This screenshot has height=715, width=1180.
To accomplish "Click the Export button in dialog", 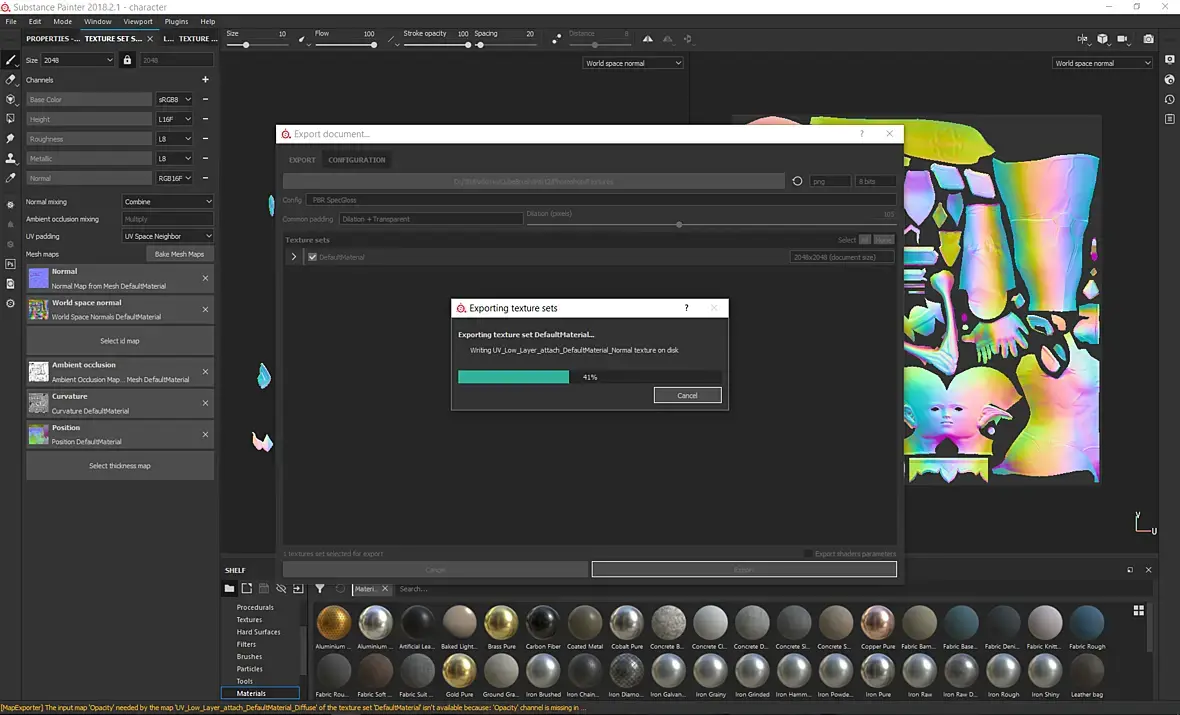I will pyautogui.click(x=744, y=570).
